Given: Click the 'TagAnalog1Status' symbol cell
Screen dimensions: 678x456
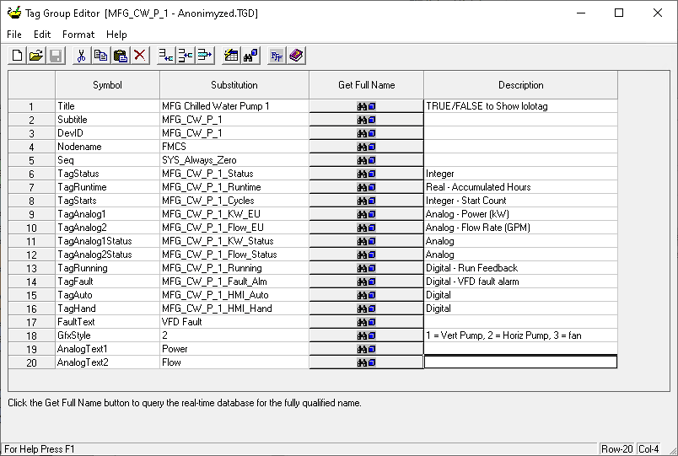Looking at the screenshot, I should (x=107, y=241).
